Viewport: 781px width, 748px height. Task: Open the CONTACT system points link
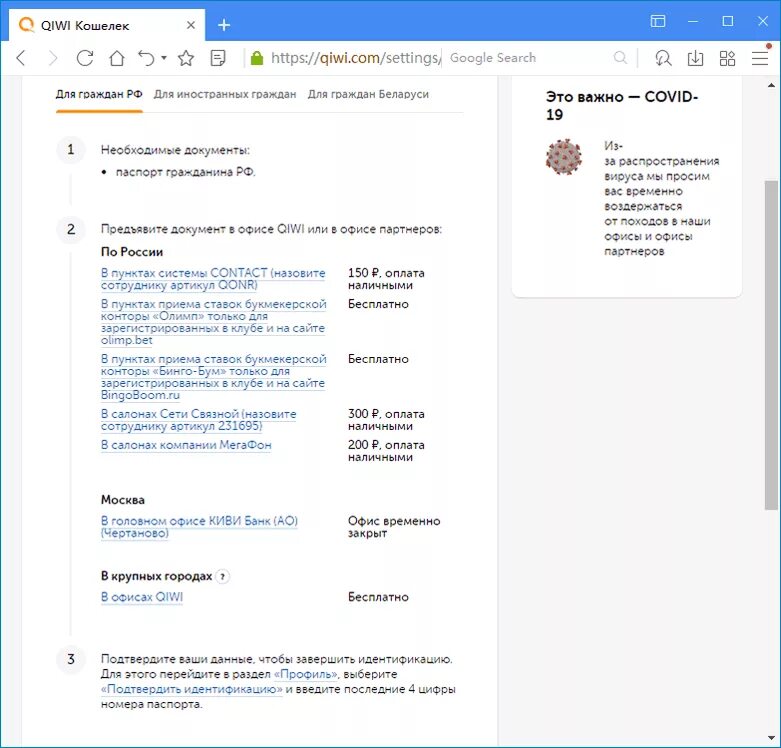213,279
